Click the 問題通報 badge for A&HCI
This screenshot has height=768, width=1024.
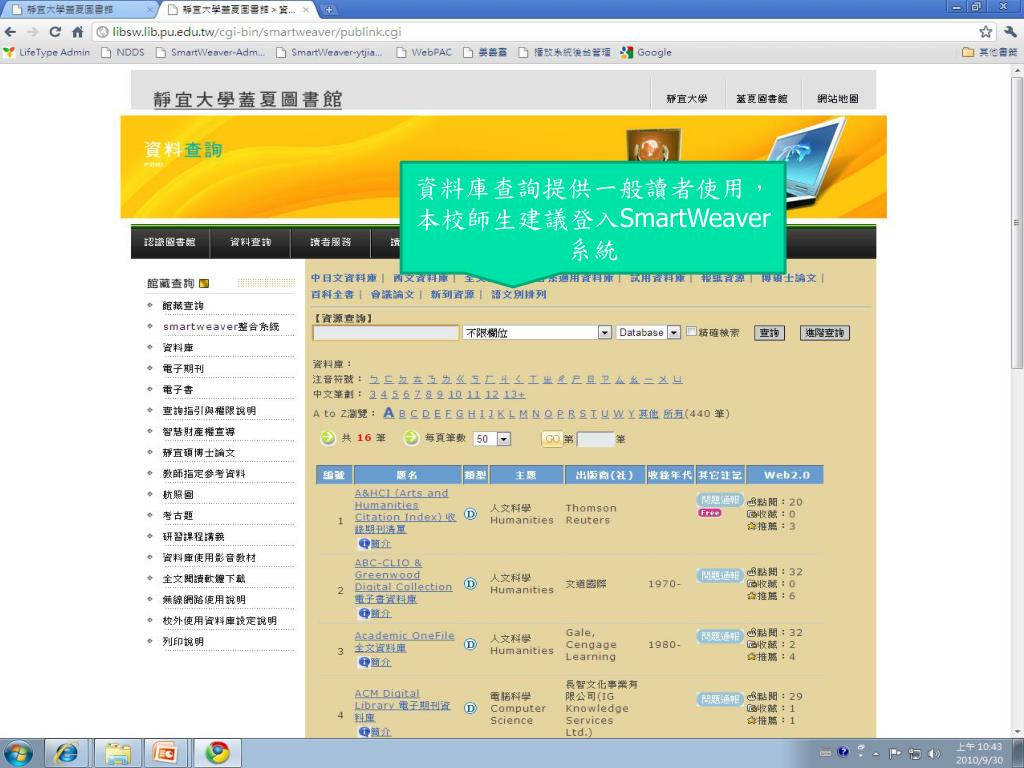tap(720, 500)
